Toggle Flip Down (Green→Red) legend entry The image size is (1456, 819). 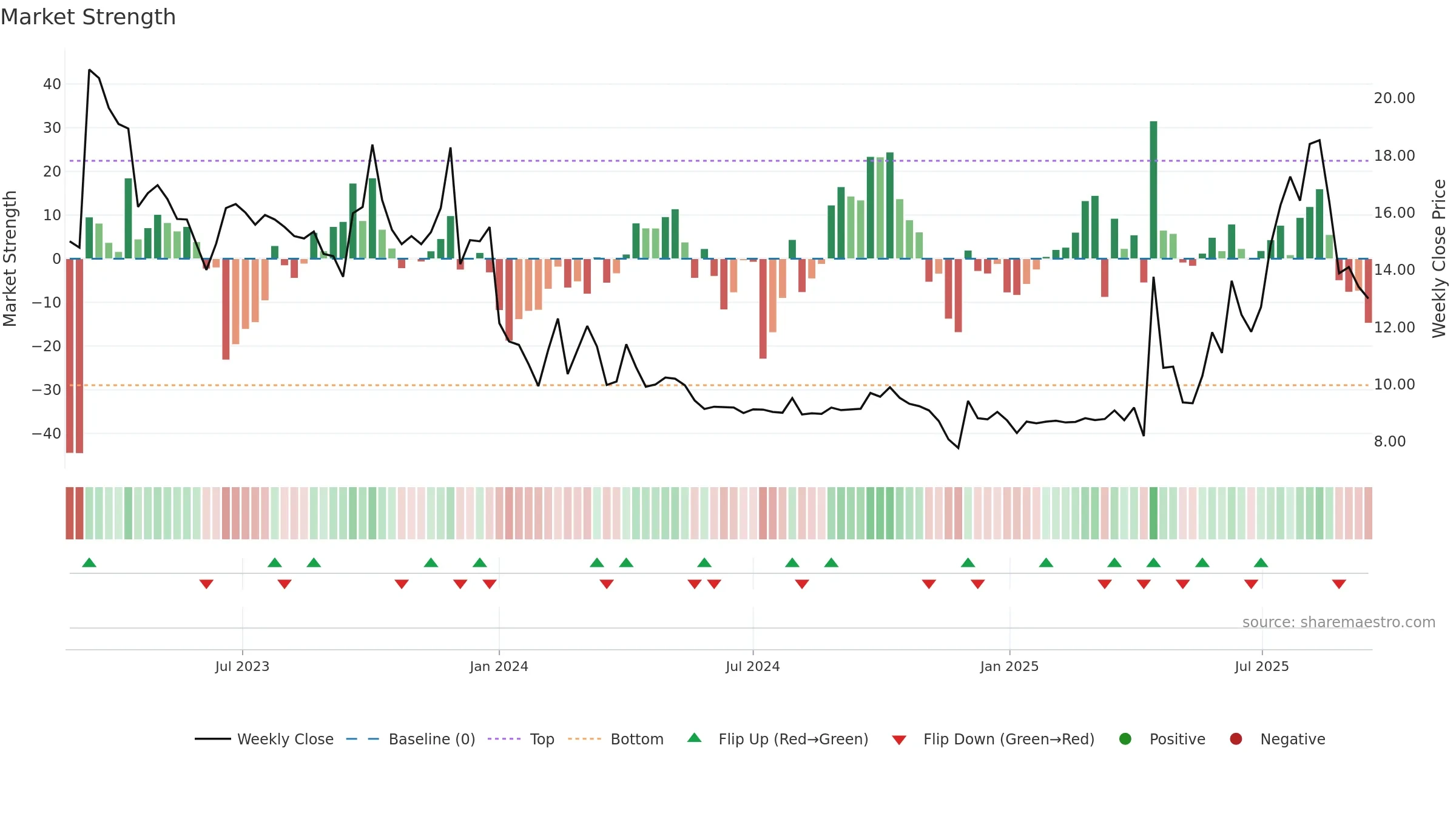(993, 739)
